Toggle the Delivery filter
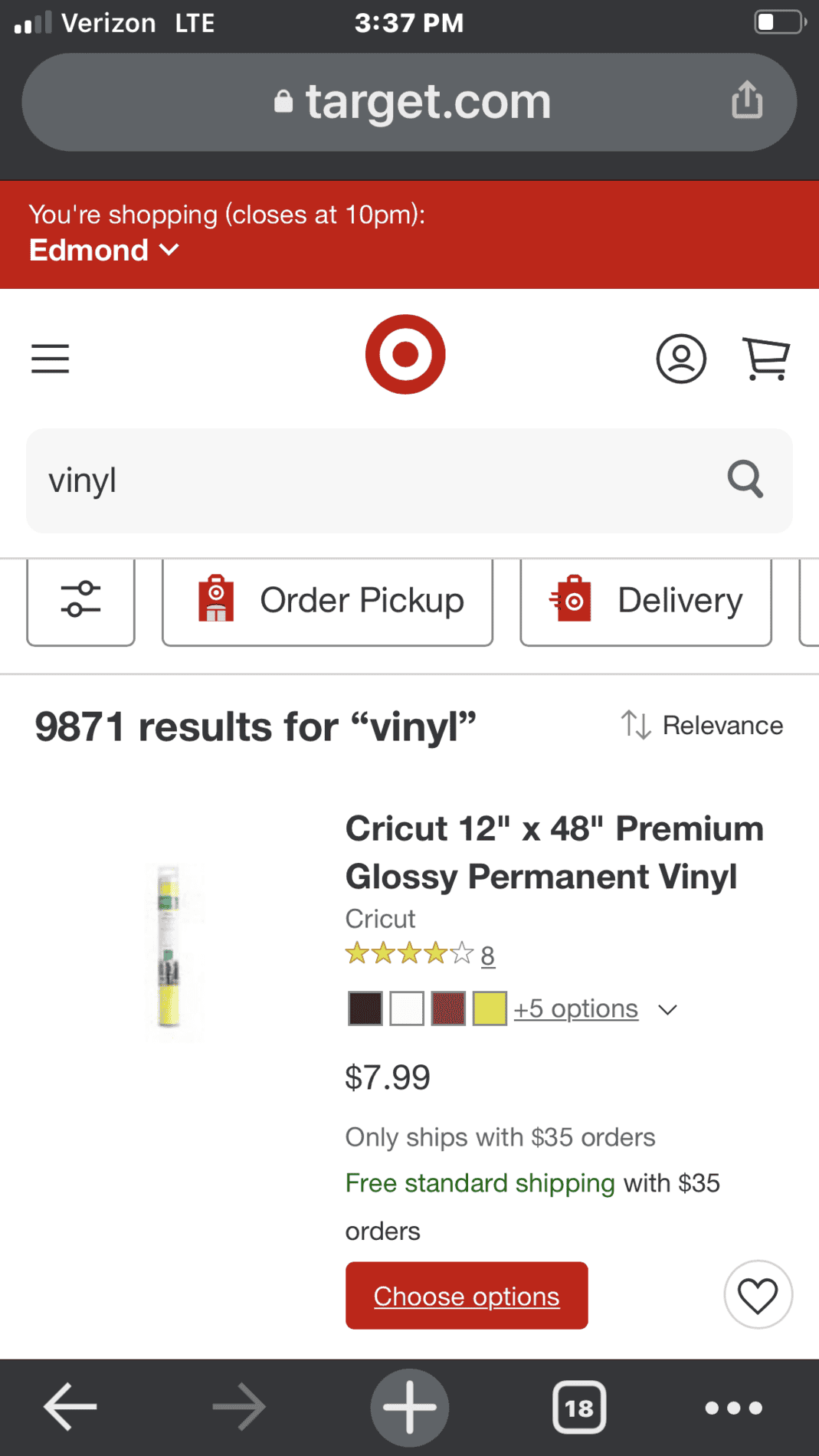Screen dimensions: 819x1456 point(646,600)
